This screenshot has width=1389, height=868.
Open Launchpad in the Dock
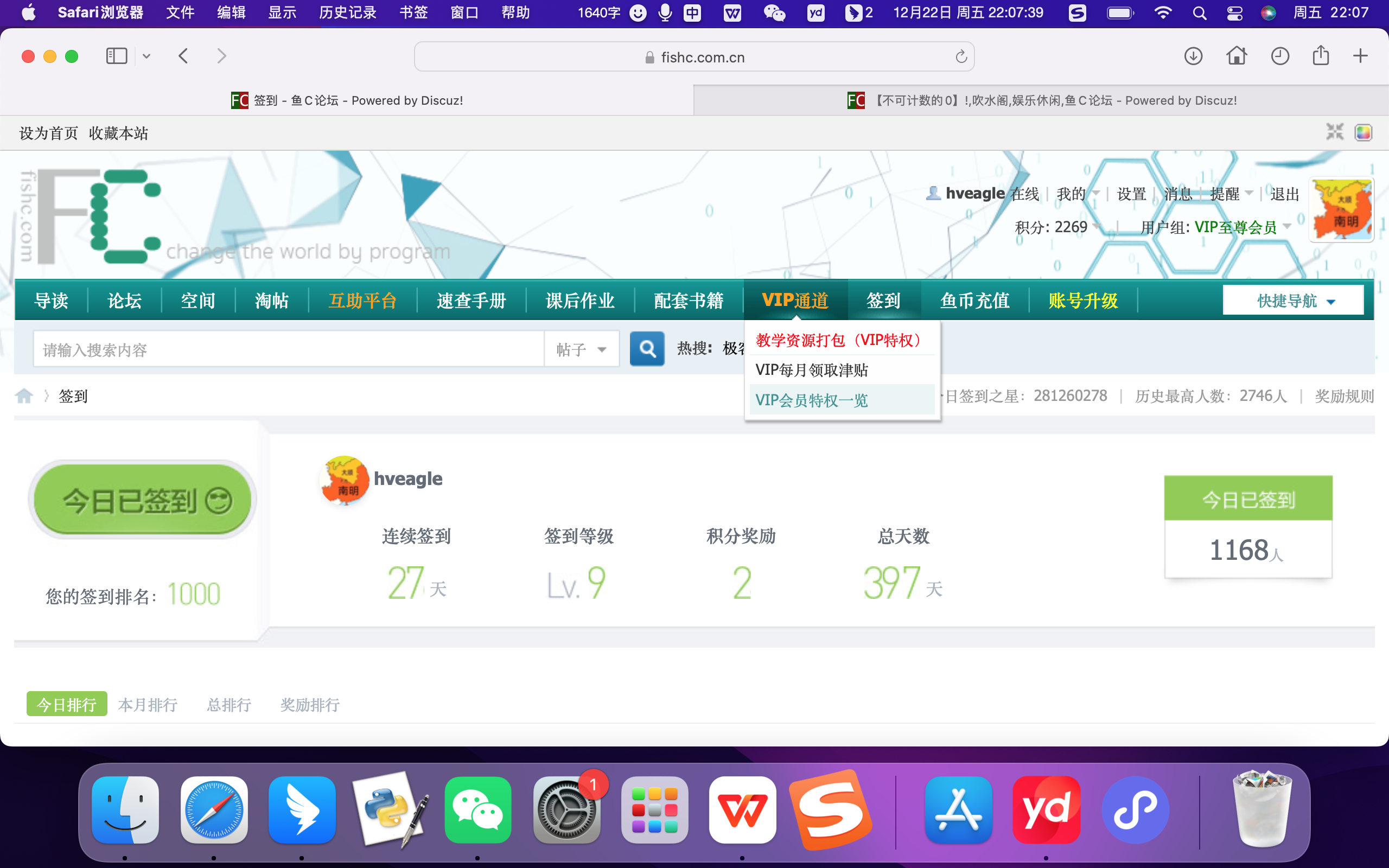pos(655,810)
